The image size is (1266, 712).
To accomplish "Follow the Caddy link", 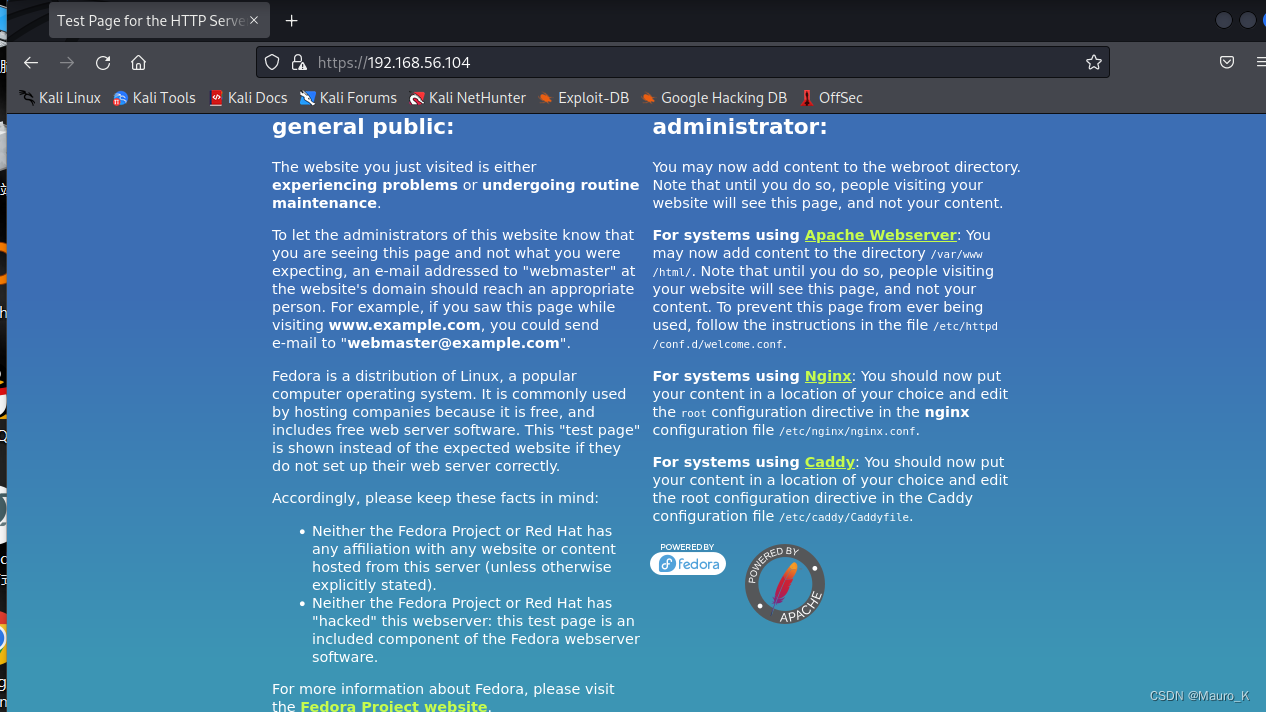I will [830, 462].
